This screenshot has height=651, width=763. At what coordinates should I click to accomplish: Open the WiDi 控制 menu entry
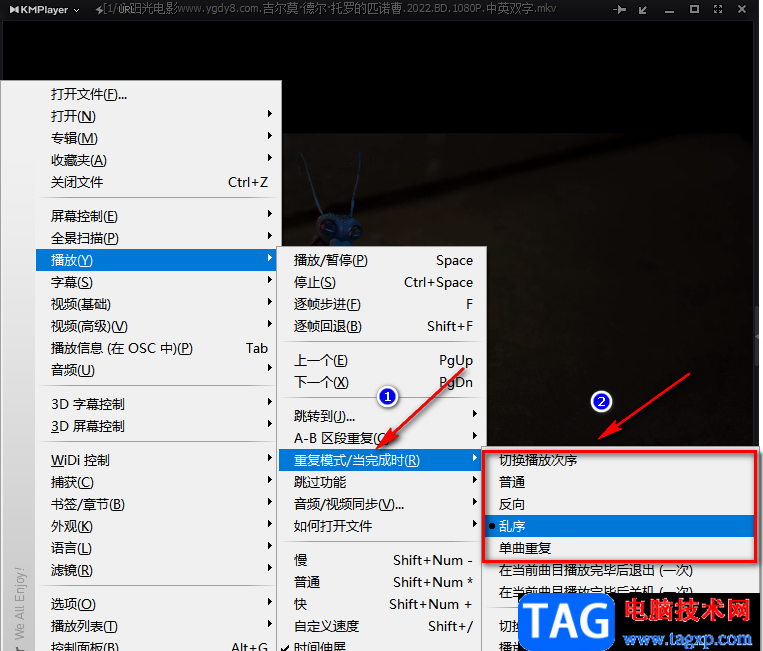tap(156, 460)
